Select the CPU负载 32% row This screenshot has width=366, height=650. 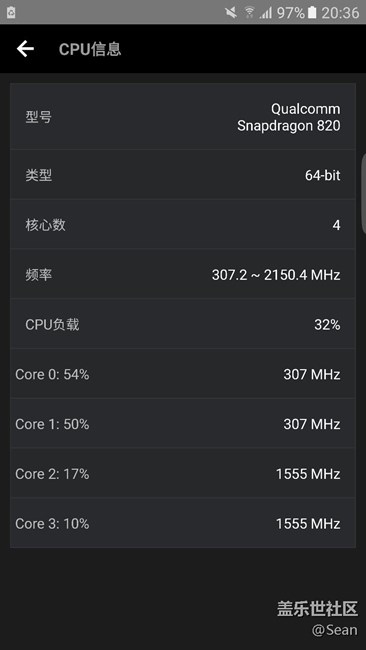click(183, 324)
